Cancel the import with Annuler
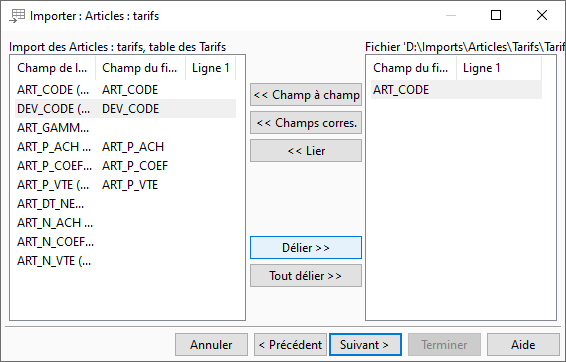 click(x=211, y=345)
